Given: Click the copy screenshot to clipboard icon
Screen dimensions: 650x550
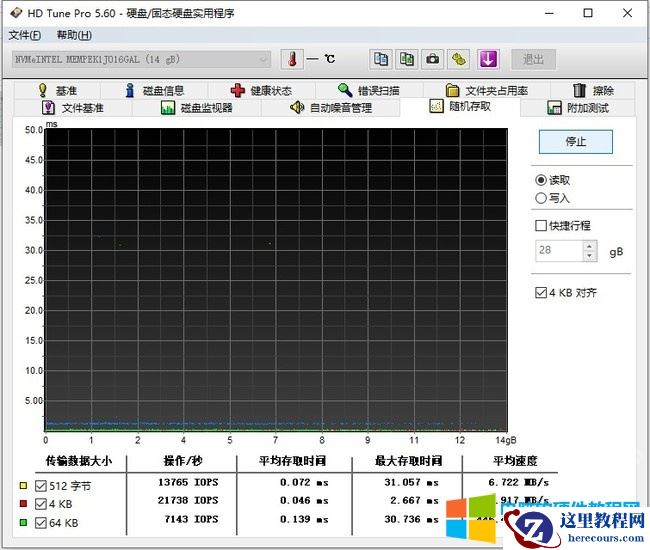Looking at the screenshot, I should click(x=406, y=59).
